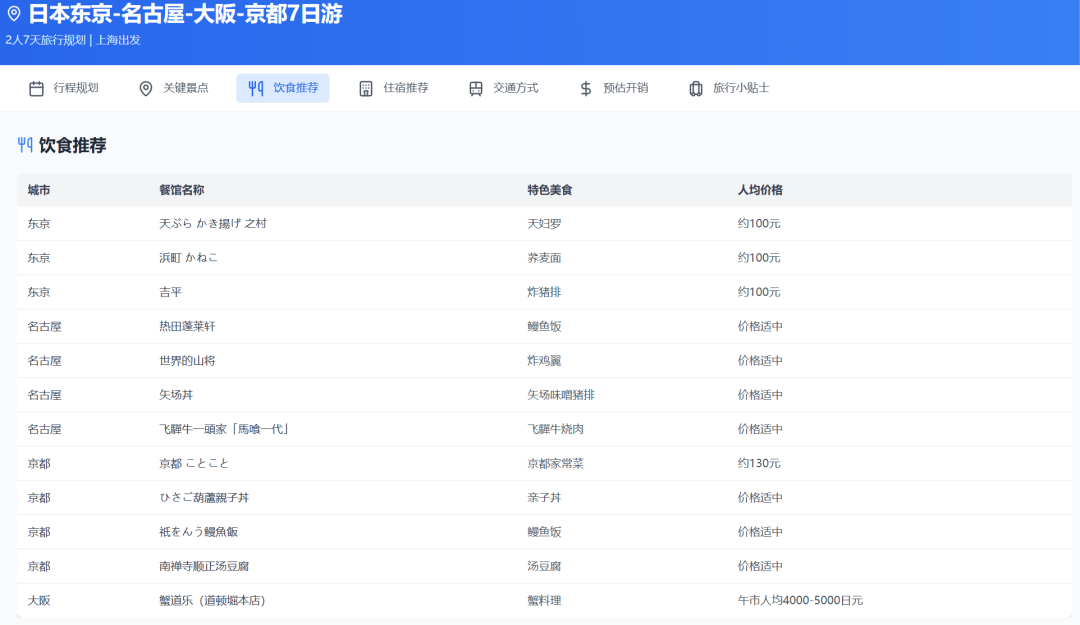The image size is (1080, 625).
Task: Click the 荞麦面 specialty cell
Action: coord(544,258)
